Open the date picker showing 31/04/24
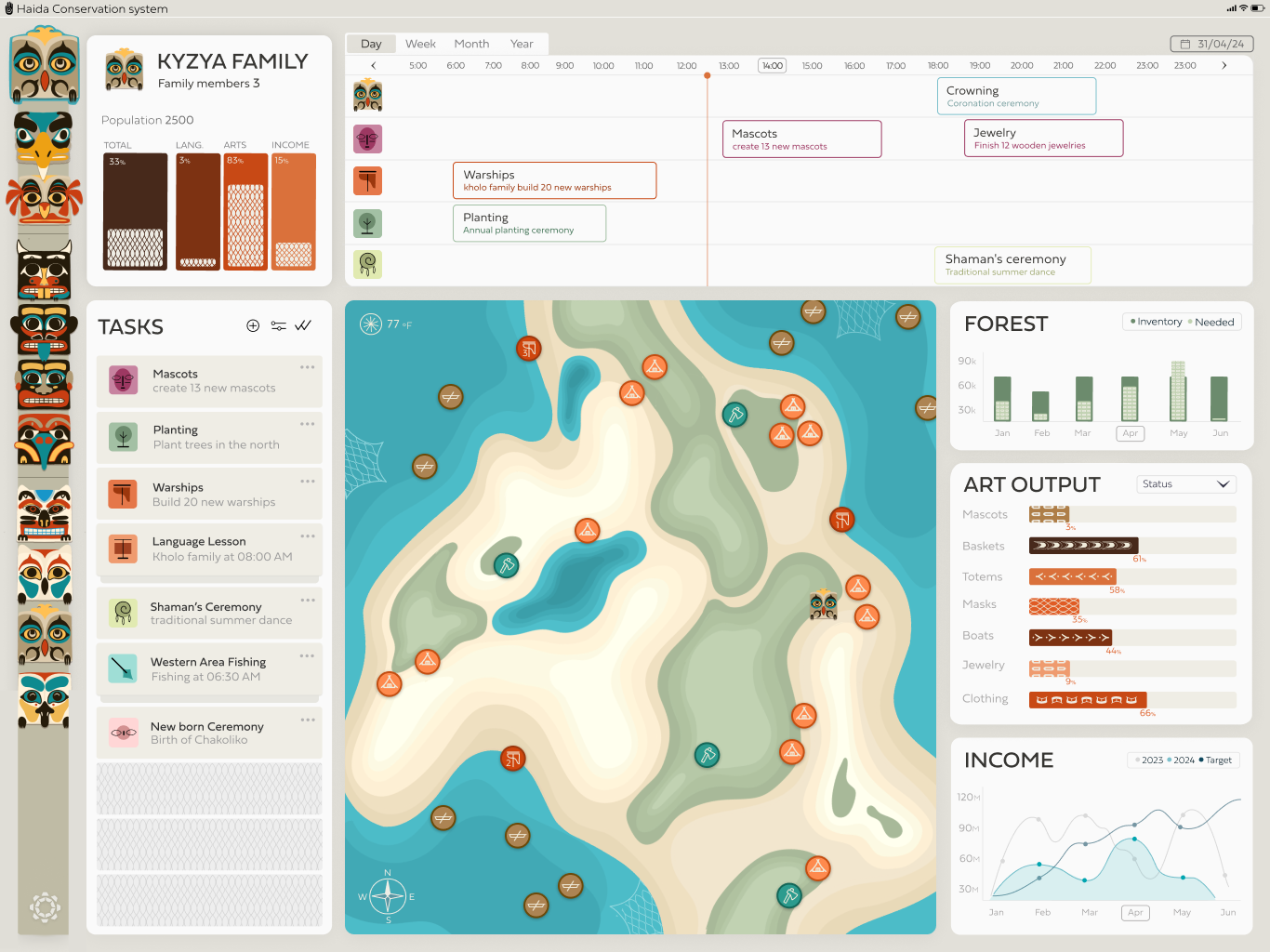The width and height of the screenshot is (1270, 952). pos(1211,44)
